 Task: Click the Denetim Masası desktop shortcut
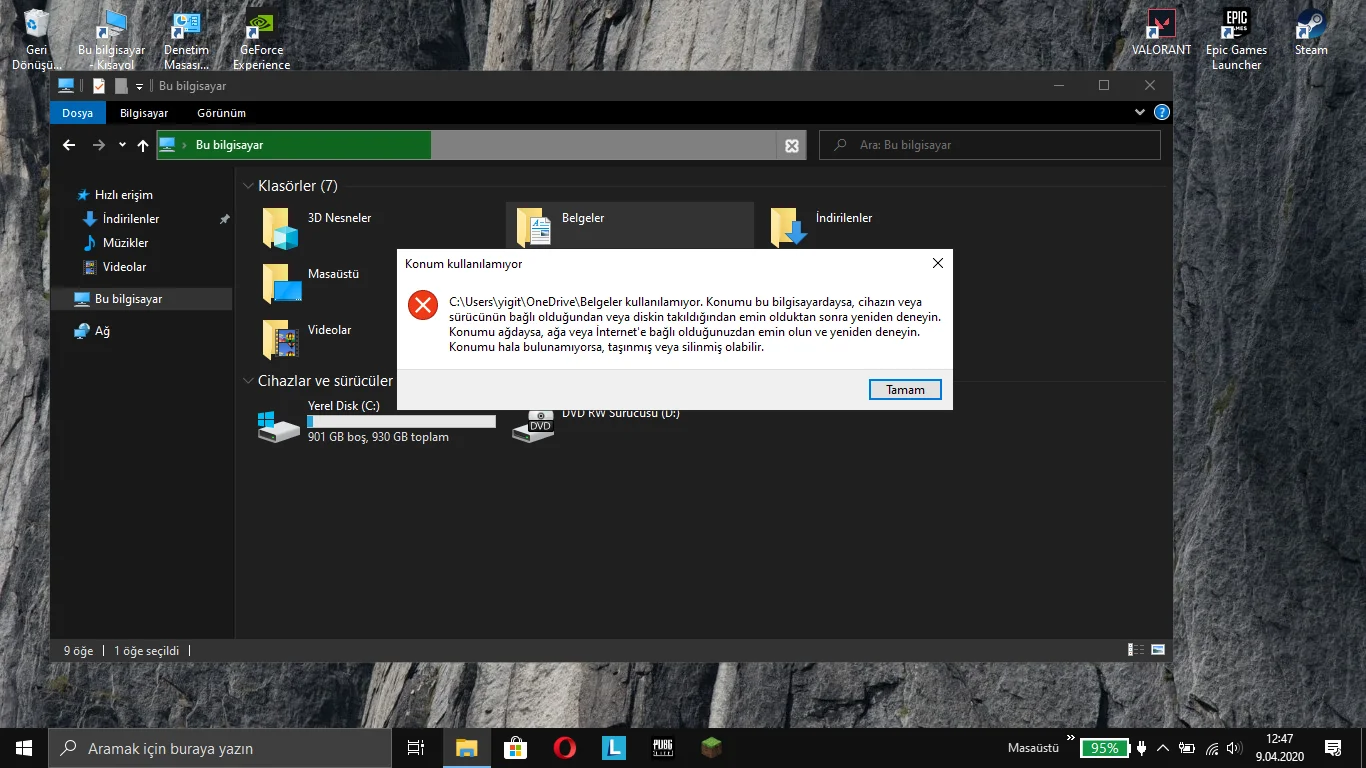pos(186,40)
